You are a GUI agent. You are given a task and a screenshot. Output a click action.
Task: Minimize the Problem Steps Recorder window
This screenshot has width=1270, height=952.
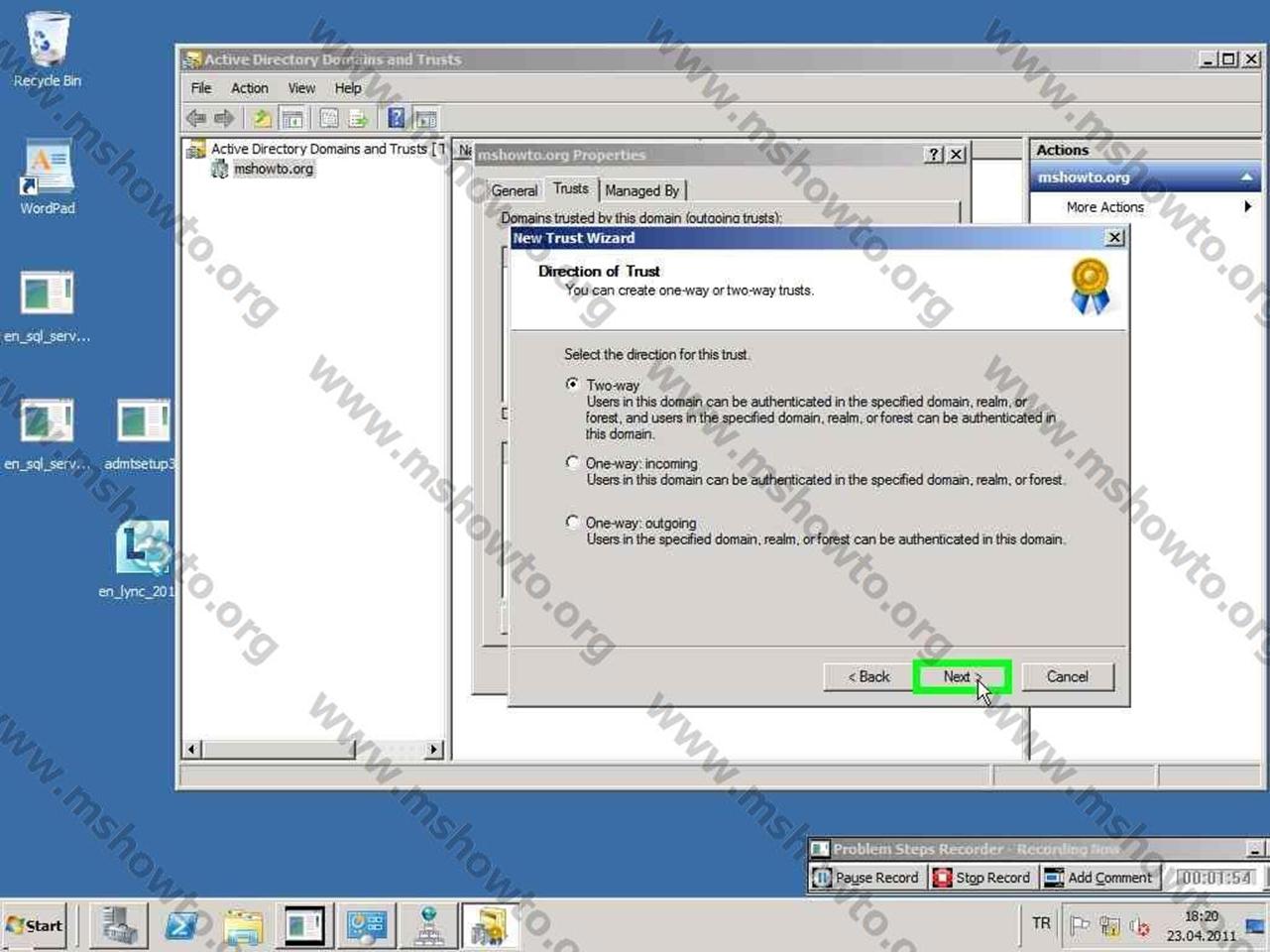tap(1255, 849)
